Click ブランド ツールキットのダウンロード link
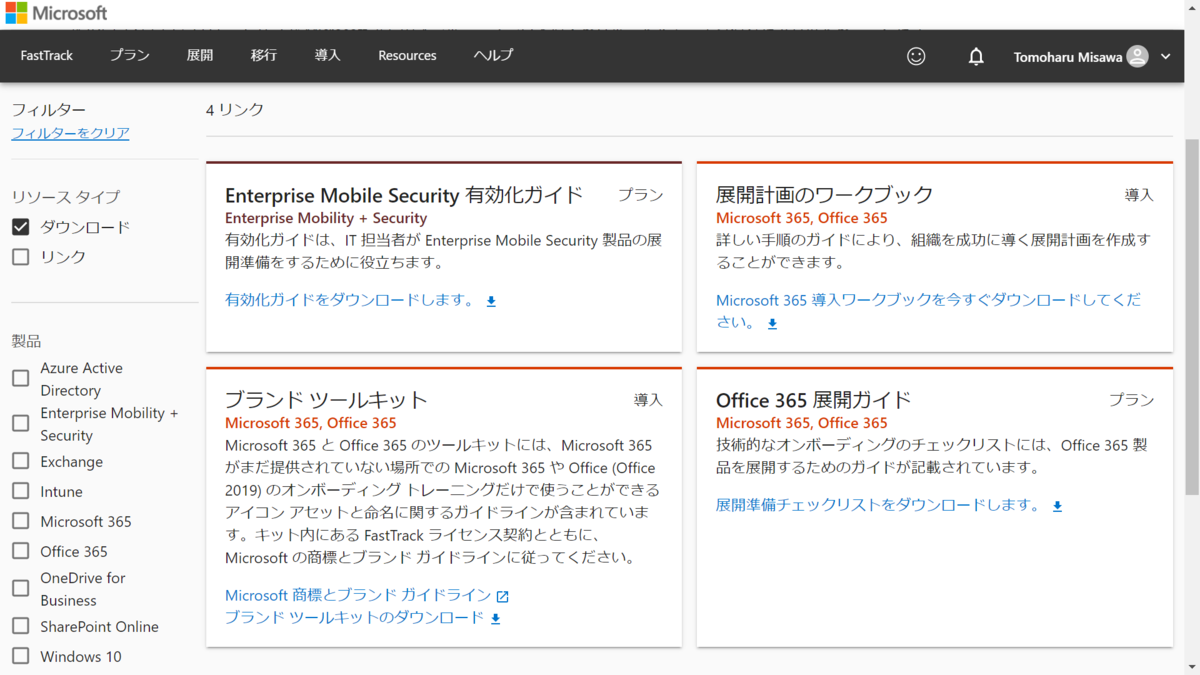Screen dimensions: 1200x675 coord(354,618)
